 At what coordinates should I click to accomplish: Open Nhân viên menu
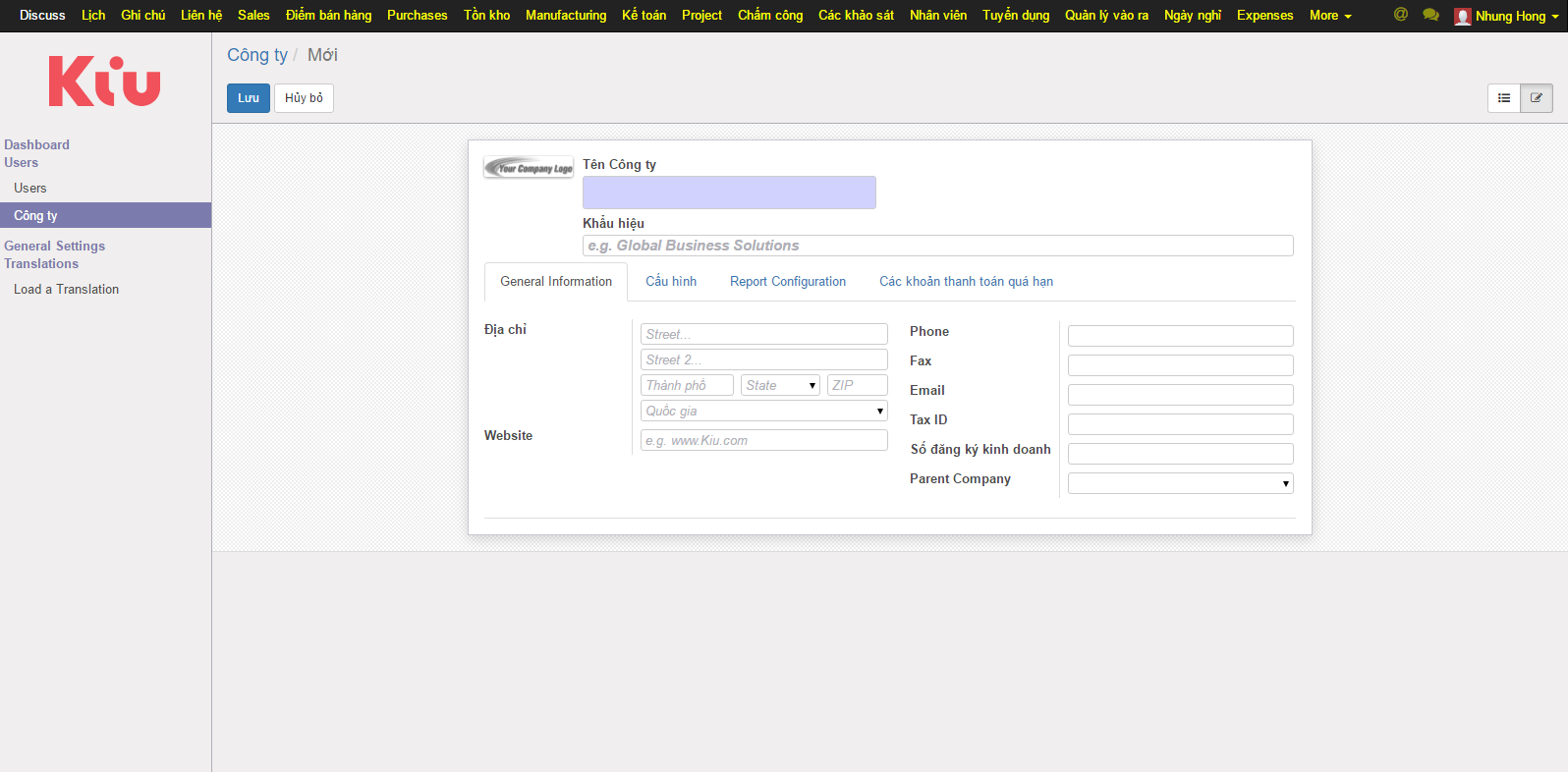(938, 16)
